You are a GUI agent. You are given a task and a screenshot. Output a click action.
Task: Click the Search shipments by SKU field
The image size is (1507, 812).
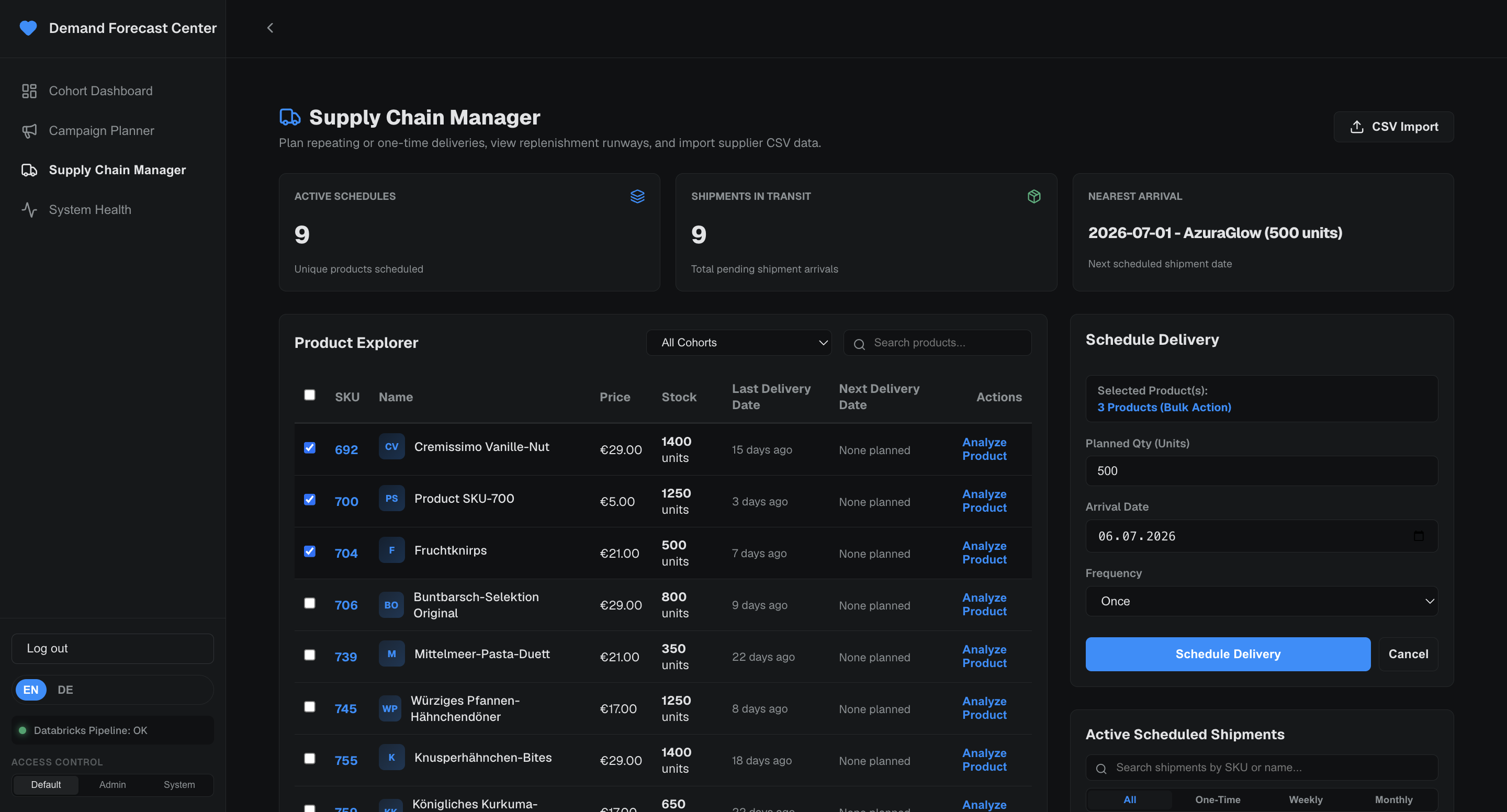[1261, 768]
